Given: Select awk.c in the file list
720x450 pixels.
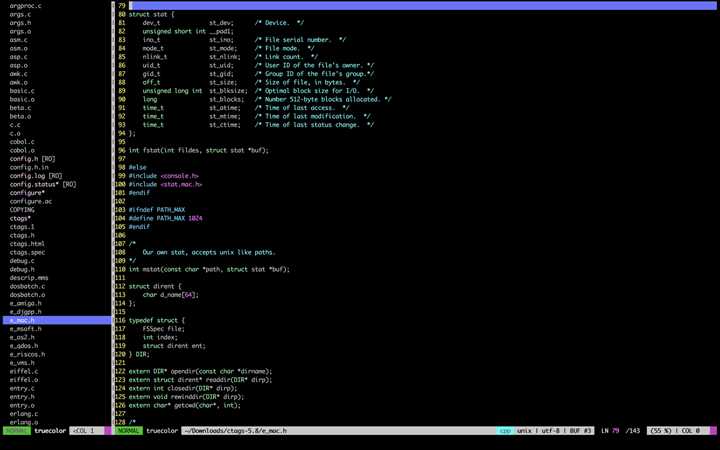Looking at the screenshot, I should click(x=18, y=74).
